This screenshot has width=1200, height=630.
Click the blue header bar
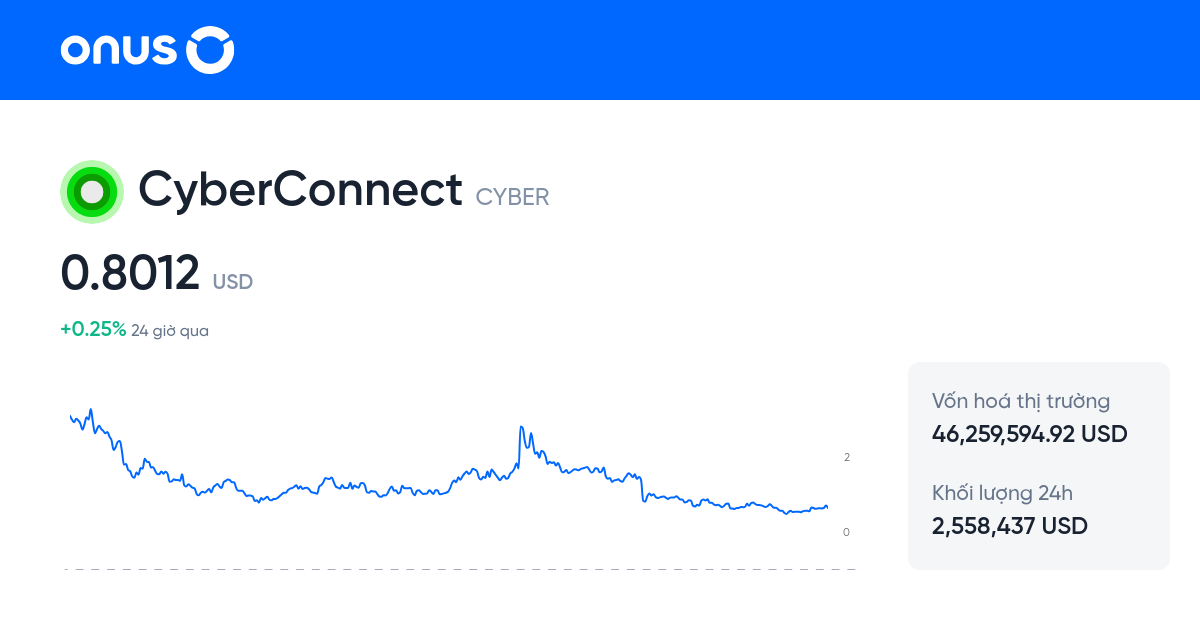(600, 50)
